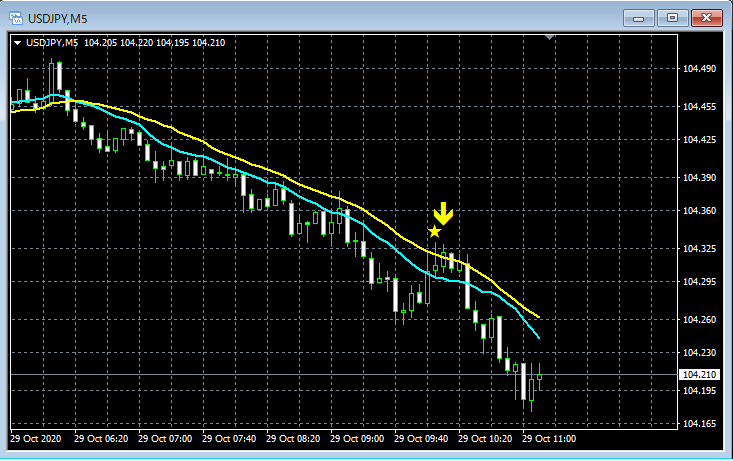Image resolution: width=733 pixels, height=461 pixels.
Task: Click the USDJPY,M5 window title text
Action: click(57, 19)
